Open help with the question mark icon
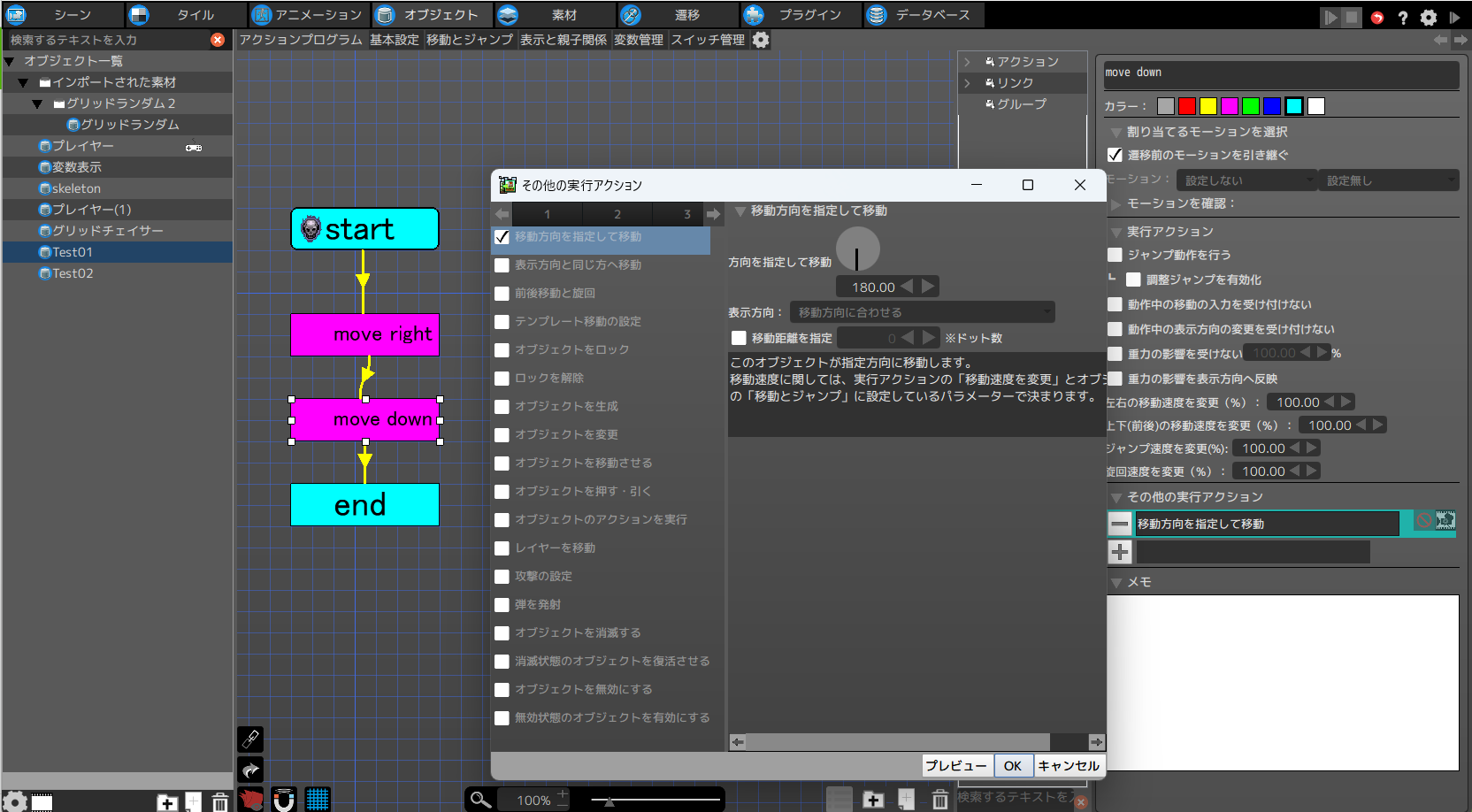 pos(1403,18)
